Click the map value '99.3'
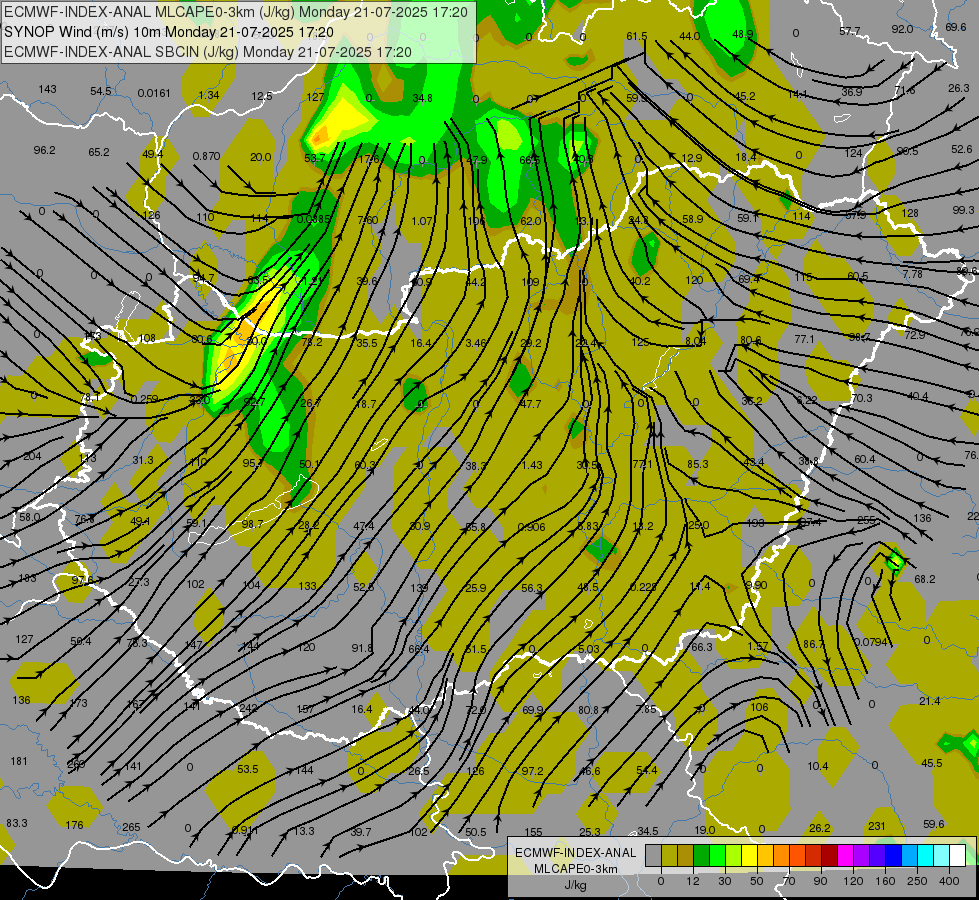979x900 pixels. (963, 210)
